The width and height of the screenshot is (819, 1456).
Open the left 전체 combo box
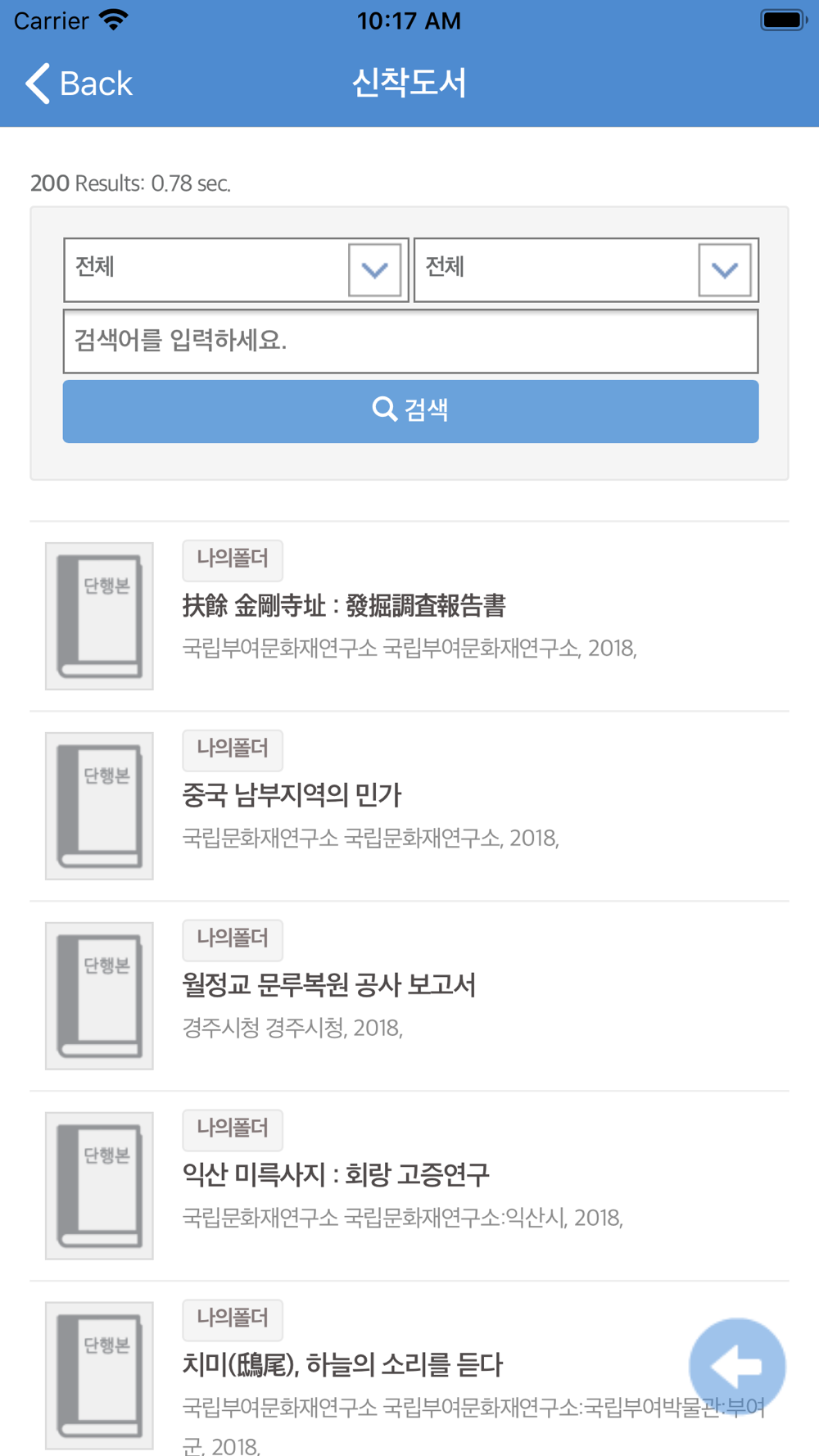coord(236,269)
